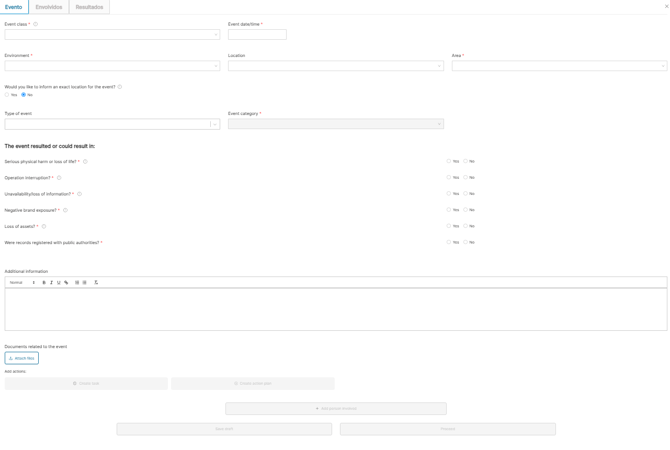The width and height of the screenshot is (670, 450).
Task: Click the bold formatting icon
Action: point(44,283)
